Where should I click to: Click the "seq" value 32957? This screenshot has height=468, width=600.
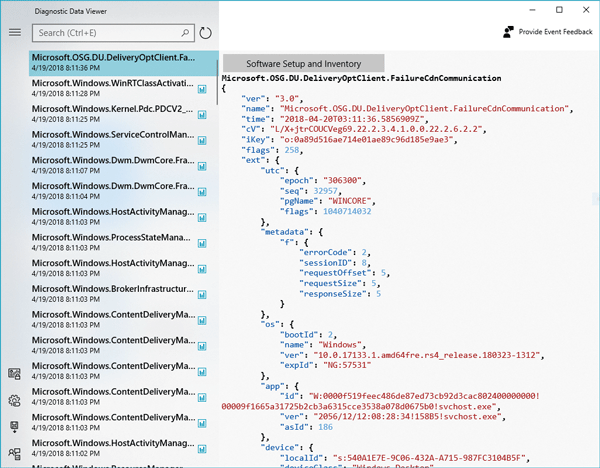point(325,191)
